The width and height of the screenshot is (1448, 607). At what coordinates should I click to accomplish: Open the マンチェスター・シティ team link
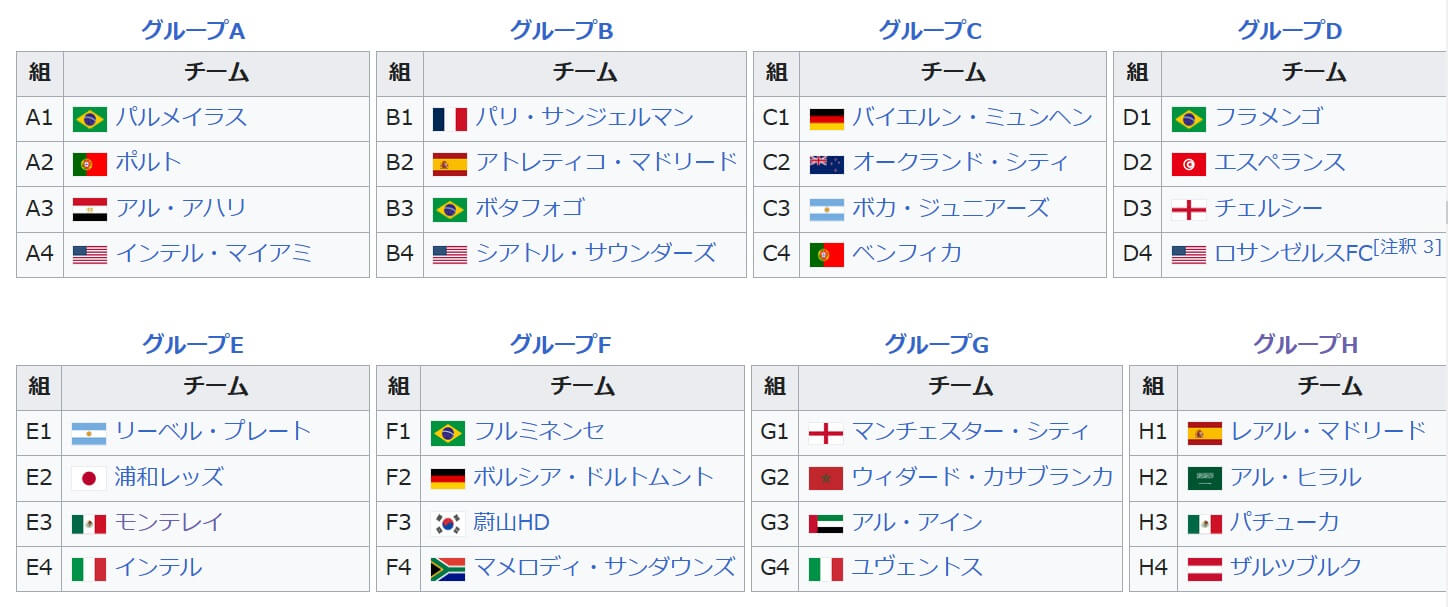click(970, 431)
